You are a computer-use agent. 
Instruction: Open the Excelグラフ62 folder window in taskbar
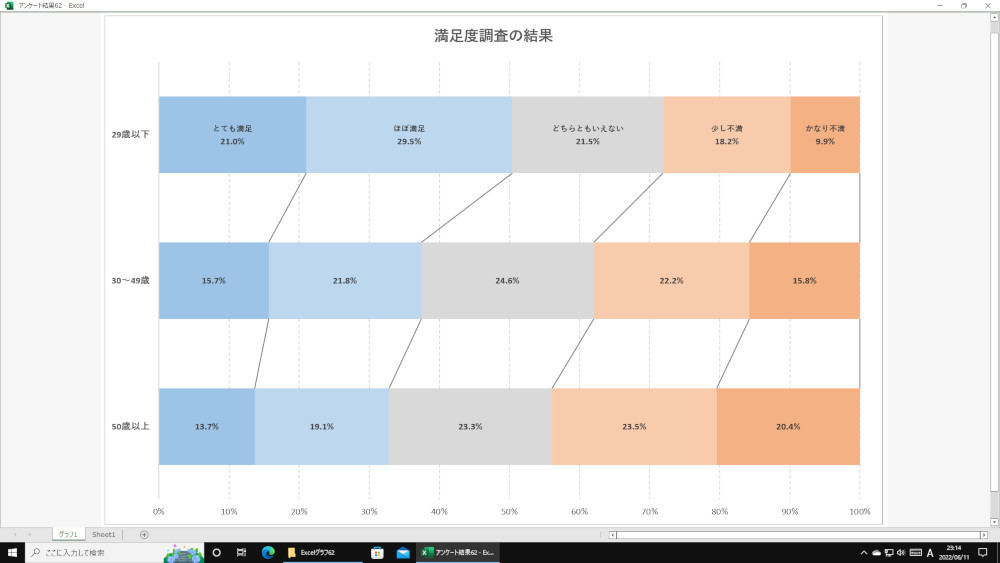[x=322, y=552]
